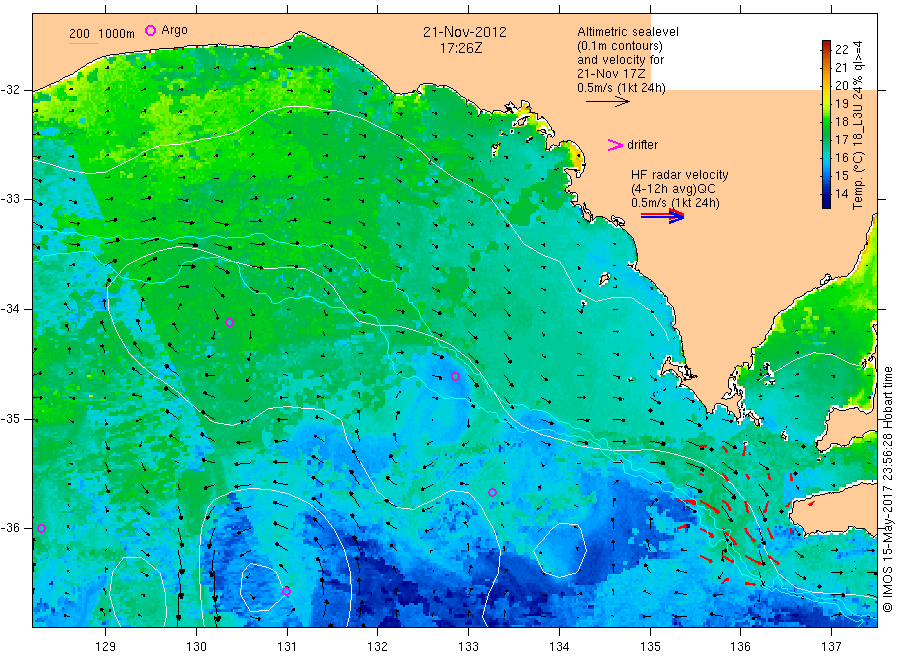Click the '17:26Z' time label

[x=461, y=48]
